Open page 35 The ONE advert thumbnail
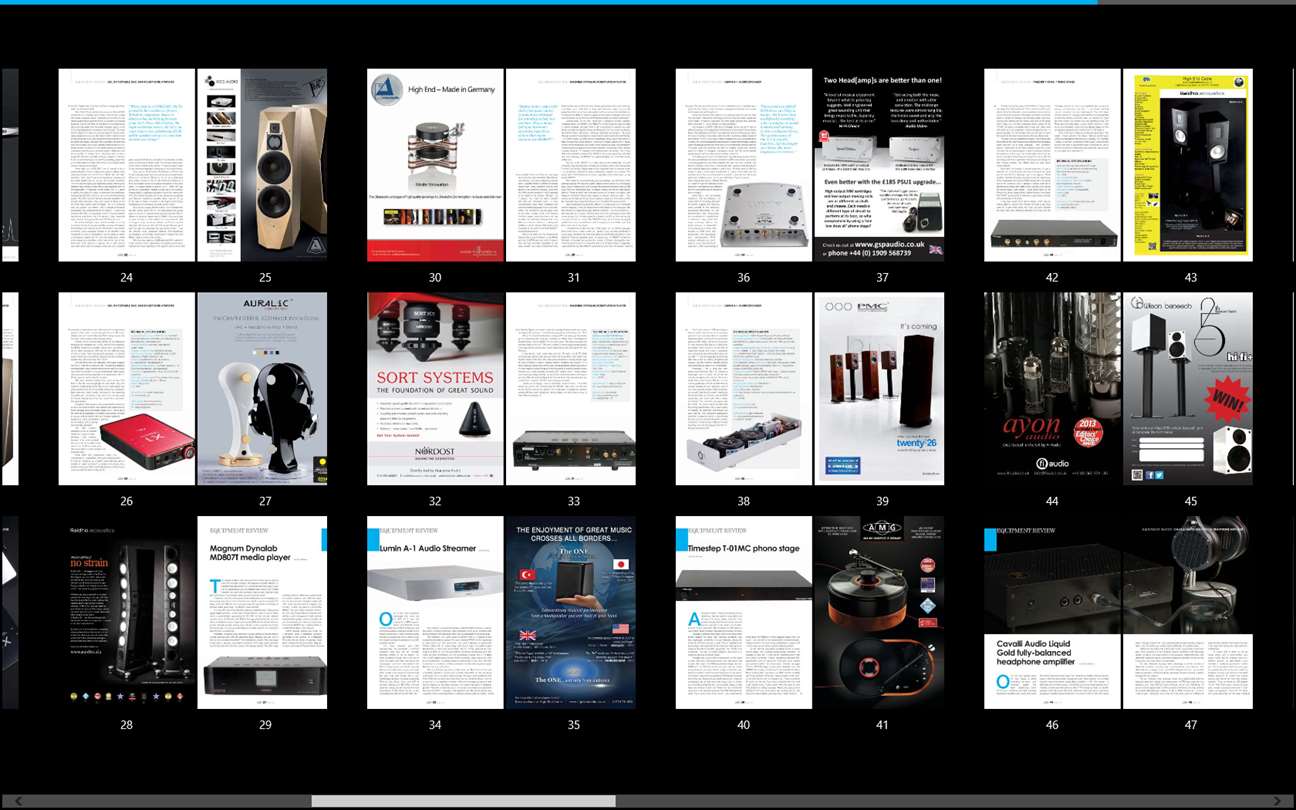This screenshot has width=1296, height=810. tap(571, 613)
